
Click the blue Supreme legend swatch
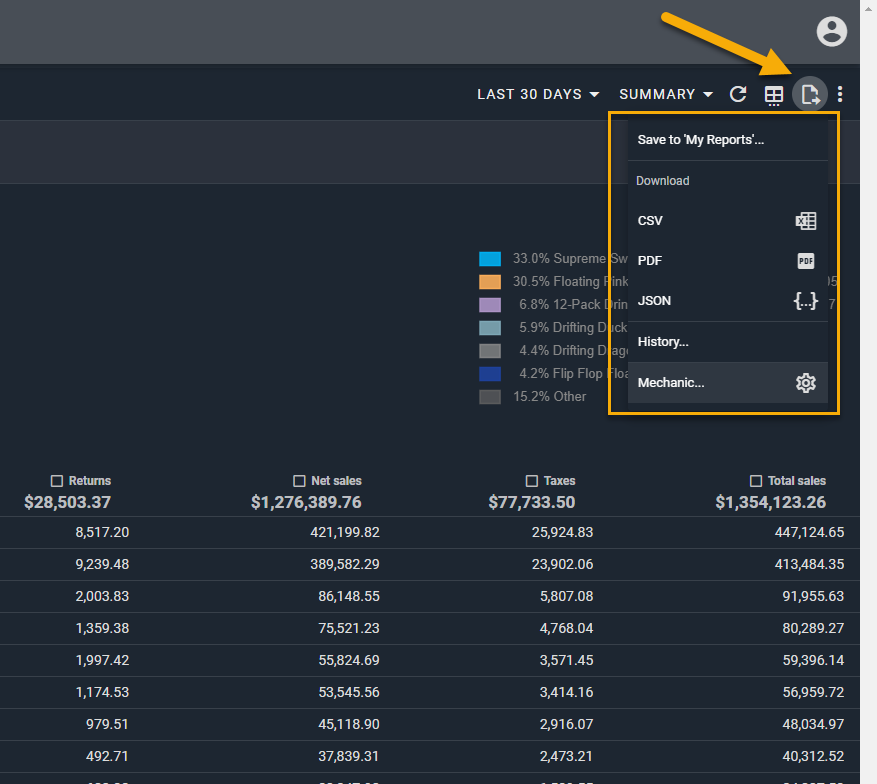tap(490, 259)
